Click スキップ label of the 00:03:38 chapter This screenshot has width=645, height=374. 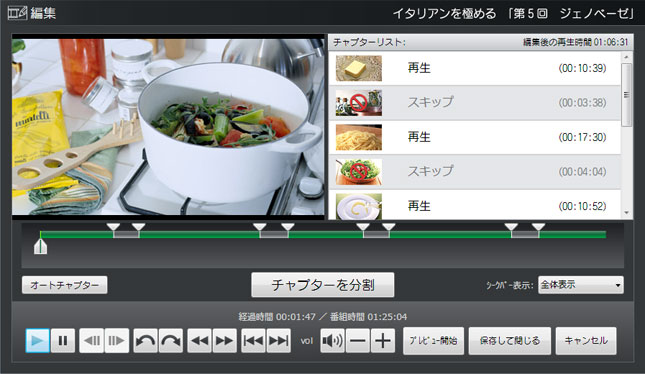pyautogui.click(x=431, y=102)
